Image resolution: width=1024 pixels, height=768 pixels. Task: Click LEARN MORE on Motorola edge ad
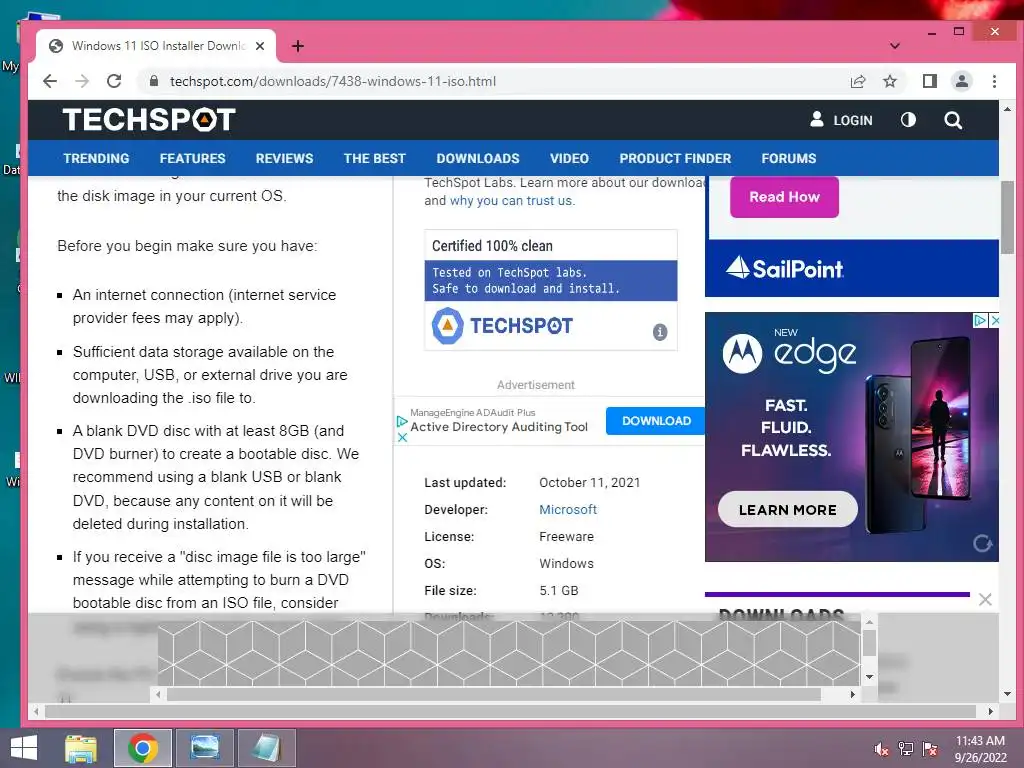[x=787, y=509]
